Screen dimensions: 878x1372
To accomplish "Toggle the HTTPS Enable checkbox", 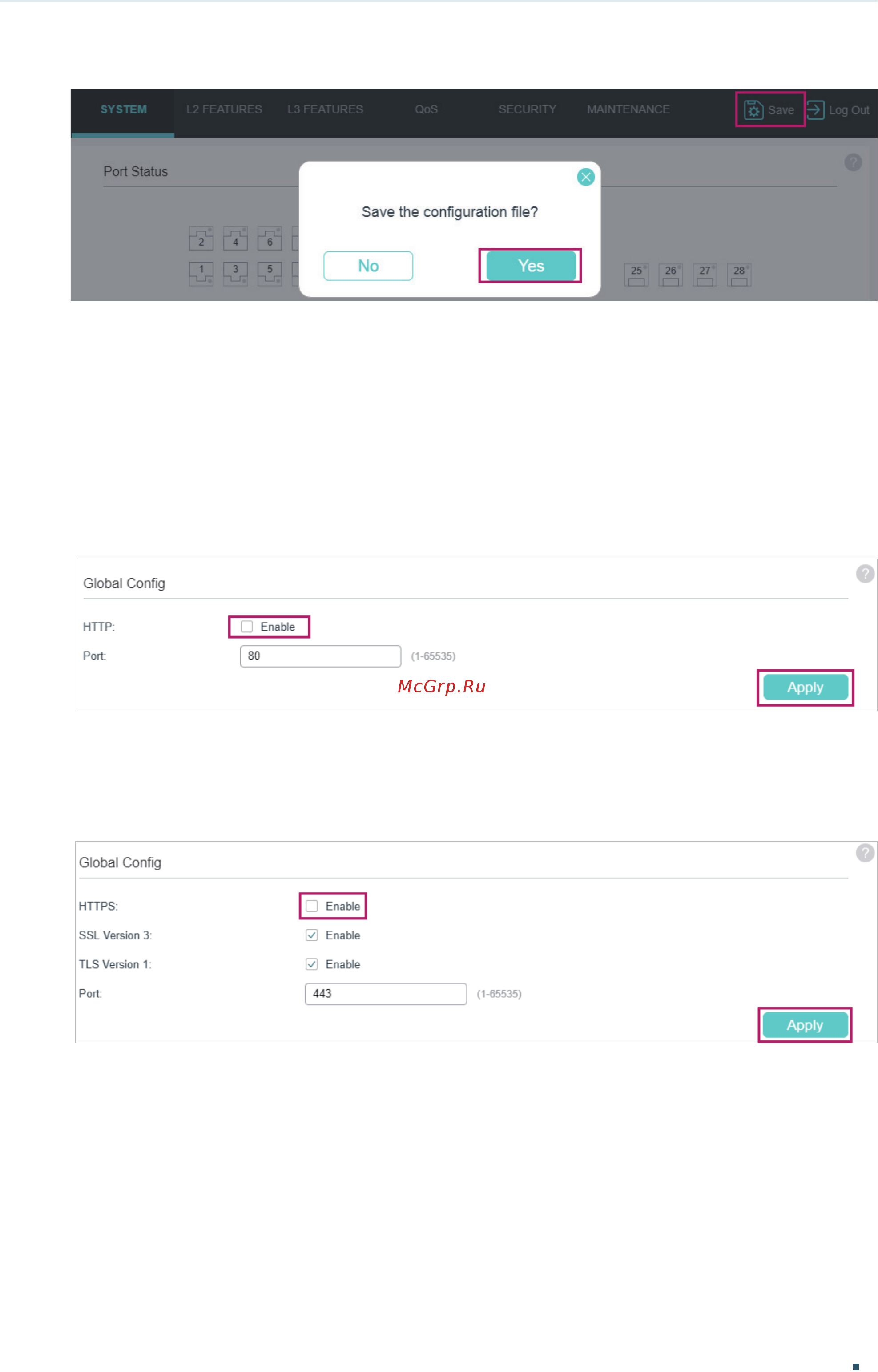I will coord(311,906).
